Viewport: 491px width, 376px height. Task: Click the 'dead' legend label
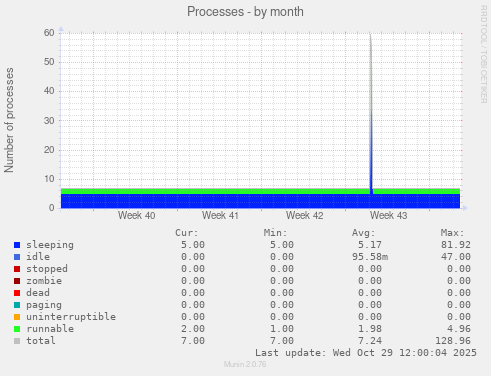tap(38, 293)
